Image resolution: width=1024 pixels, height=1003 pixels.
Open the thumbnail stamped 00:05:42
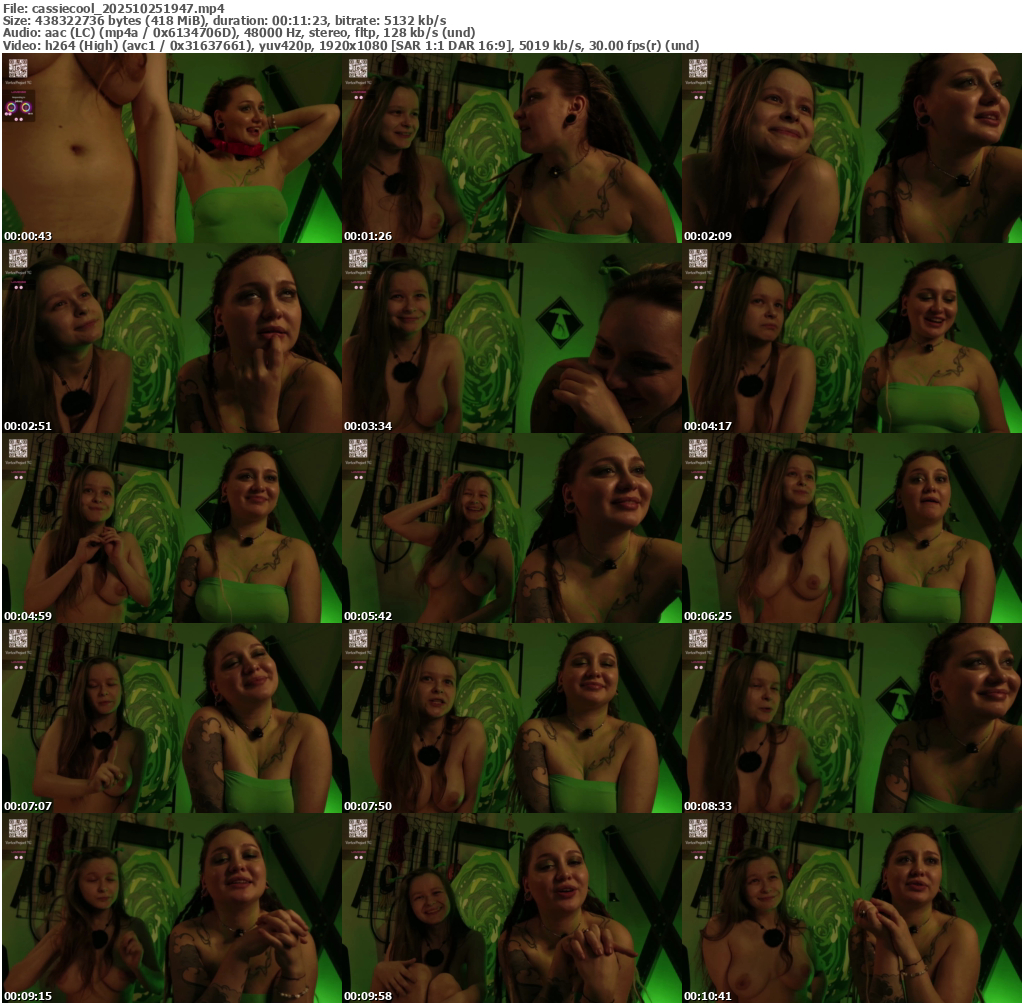click(x=511, y=528)
